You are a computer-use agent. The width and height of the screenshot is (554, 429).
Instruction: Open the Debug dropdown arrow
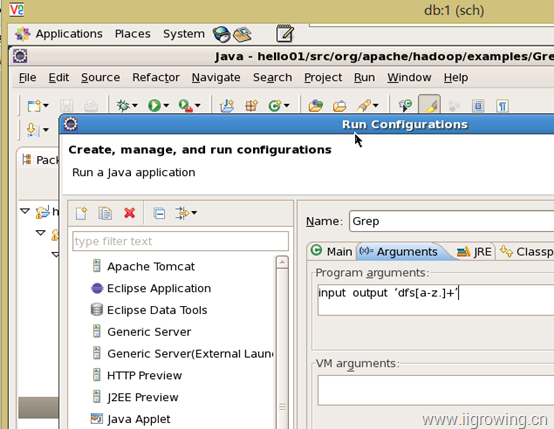coord(135,105)
